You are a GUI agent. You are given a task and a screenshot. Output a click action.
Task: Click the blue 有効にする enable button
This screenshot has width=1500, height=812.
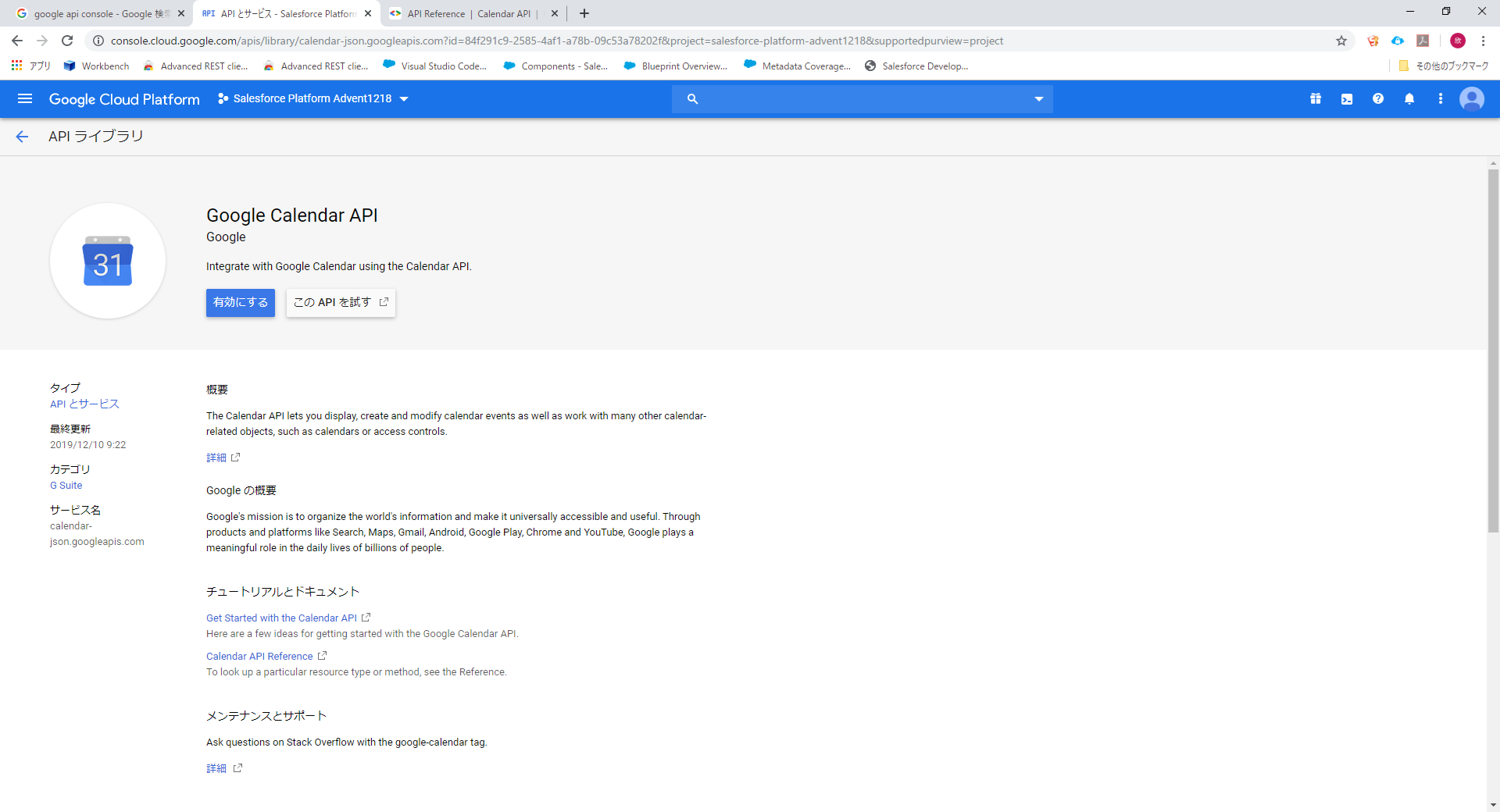pyautogui.click(x=241, y=303)
